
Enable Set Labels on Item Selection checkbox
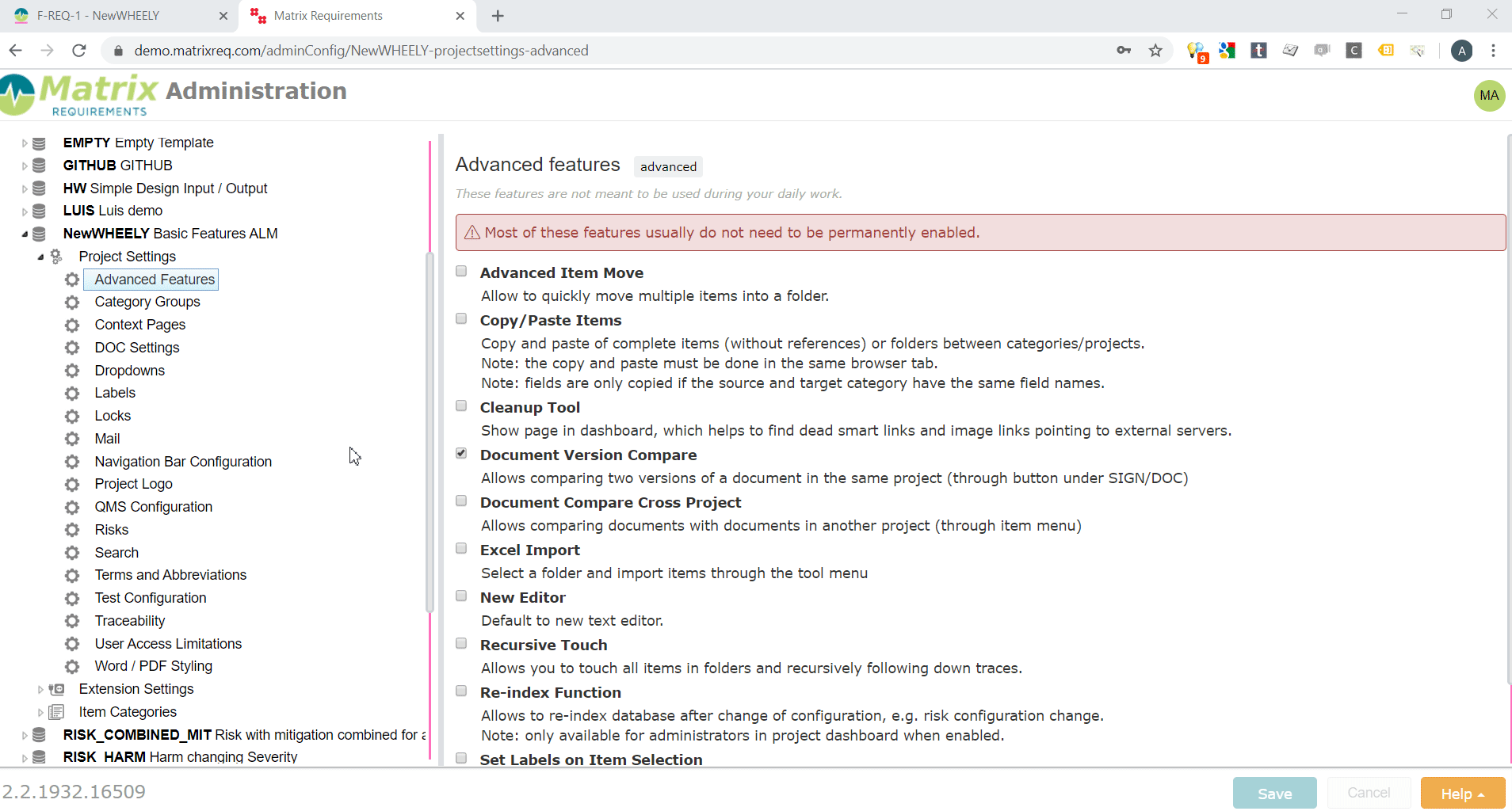click(461, 758)
